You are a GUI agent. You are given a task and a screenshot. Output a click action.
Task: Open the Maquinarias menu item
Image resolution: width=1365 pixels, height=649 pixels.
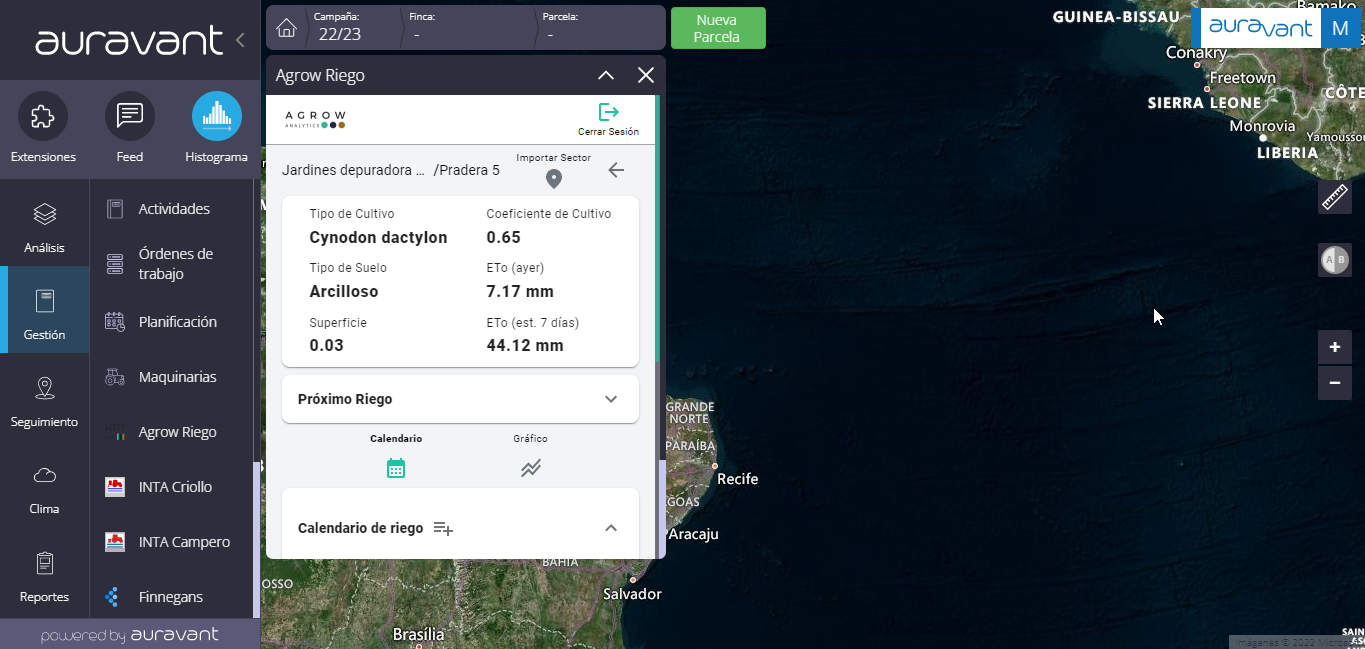coord(171,377)
